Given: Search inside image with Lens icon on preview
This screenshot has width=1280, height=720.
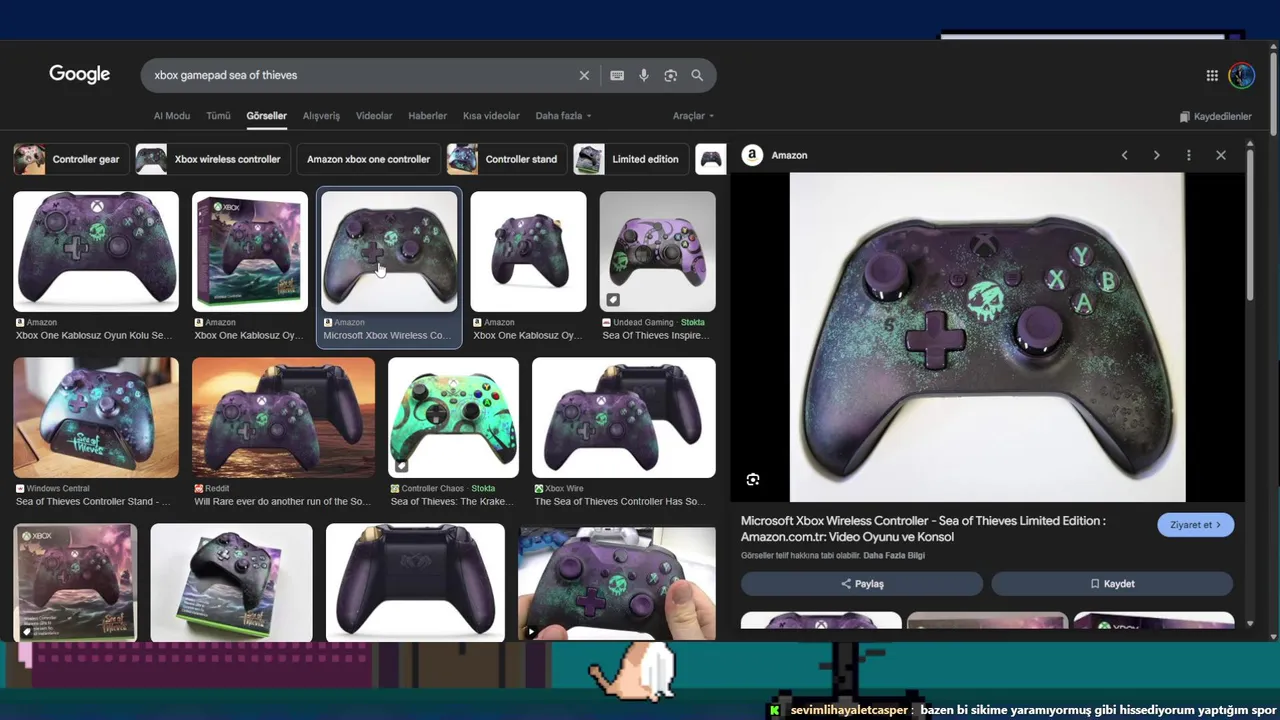Looking at the screenshot, I should pos(753,480).
